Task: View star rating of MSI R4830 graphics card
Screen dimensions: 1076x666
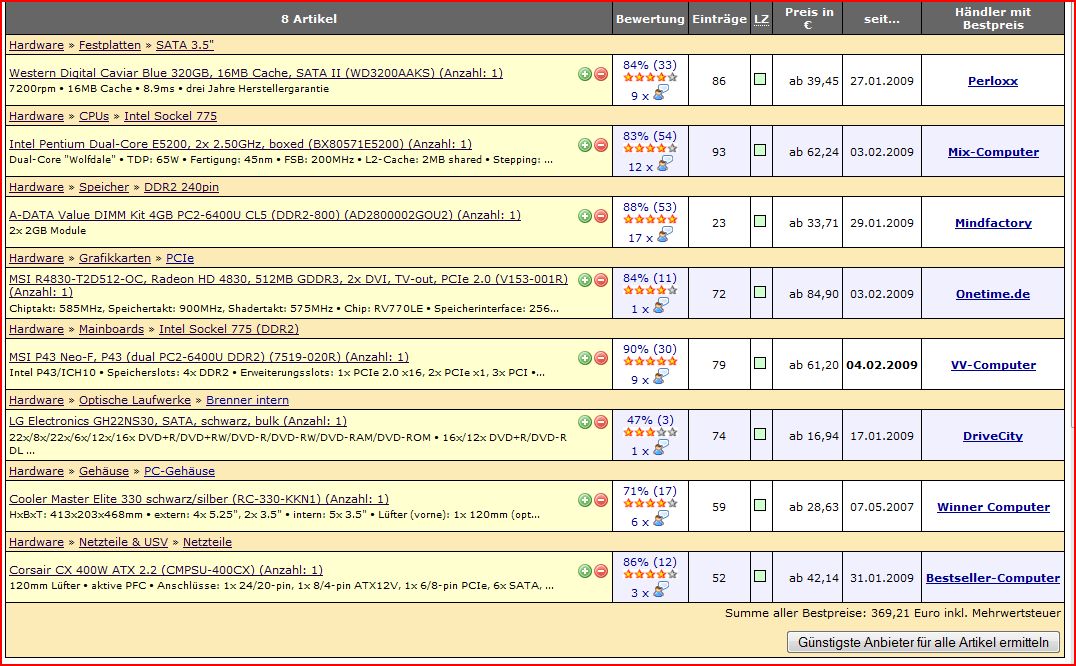Action: (x=650, y=290)
